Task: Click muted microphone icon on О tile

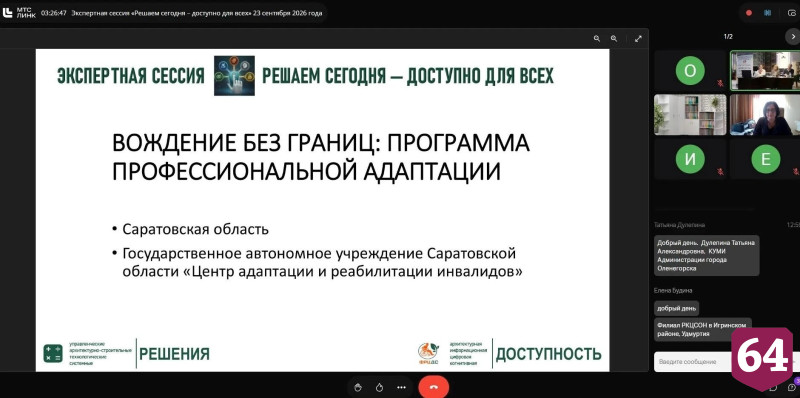Action: tap(720, 83)
